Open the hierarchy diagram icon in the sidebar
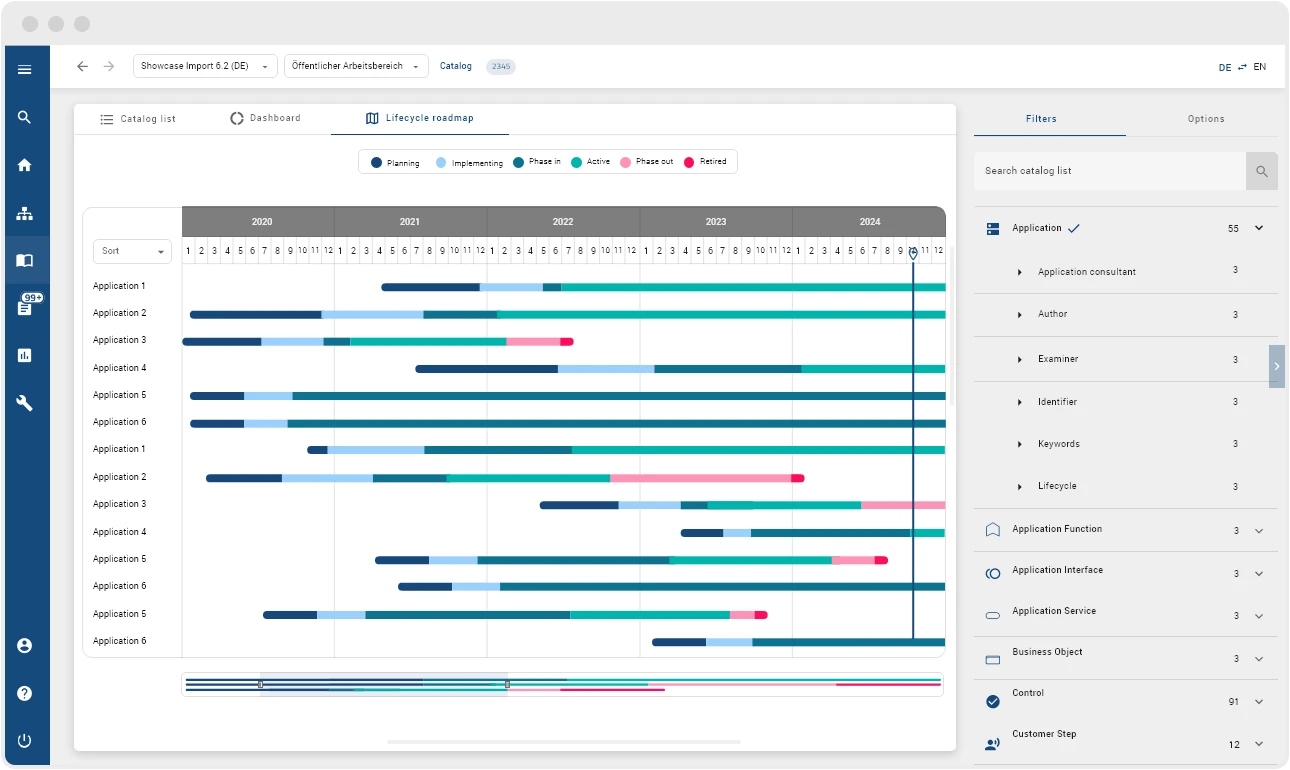 [25, 213]
